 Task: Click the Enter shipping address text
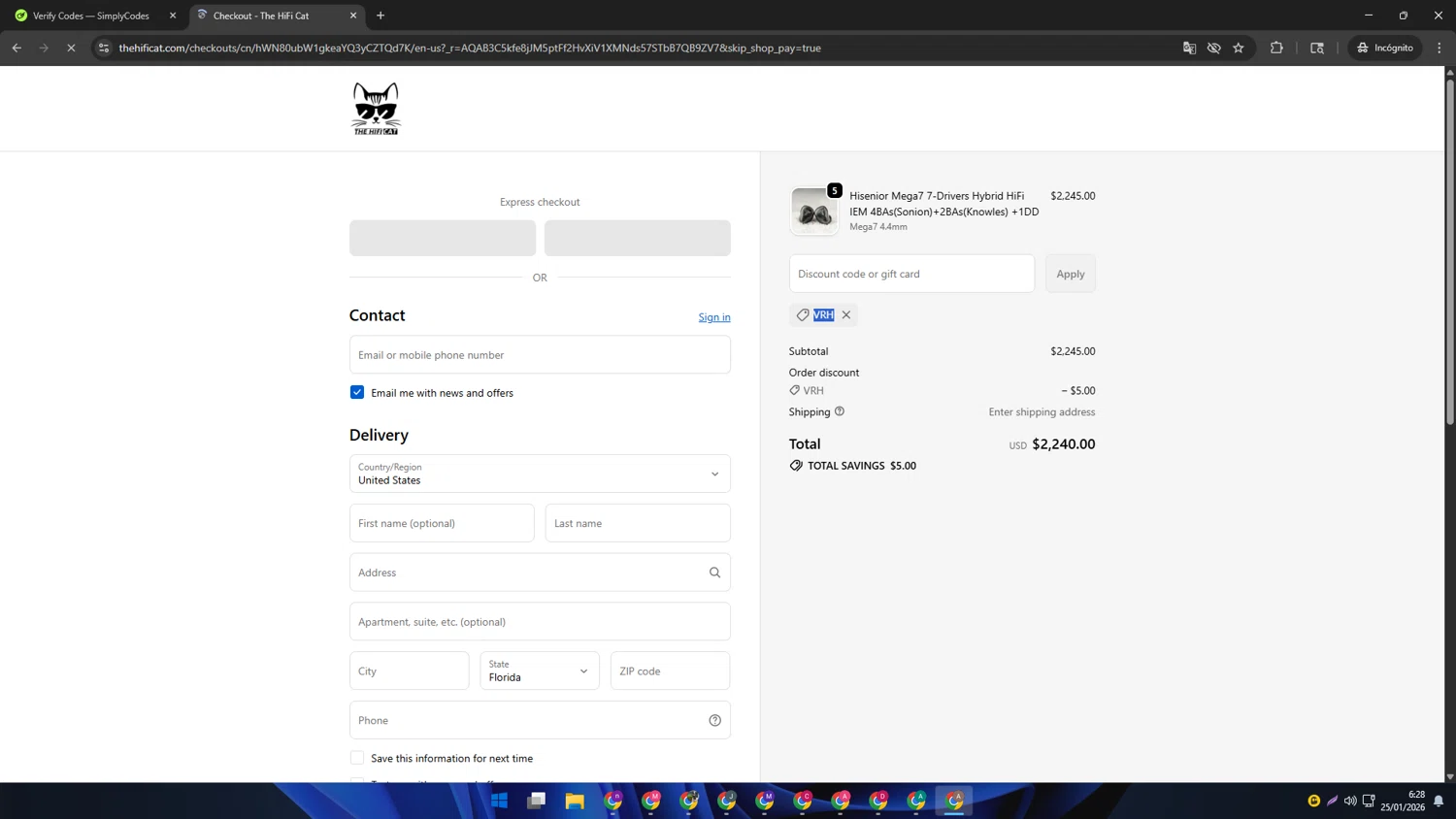(x=1042, y=412)
